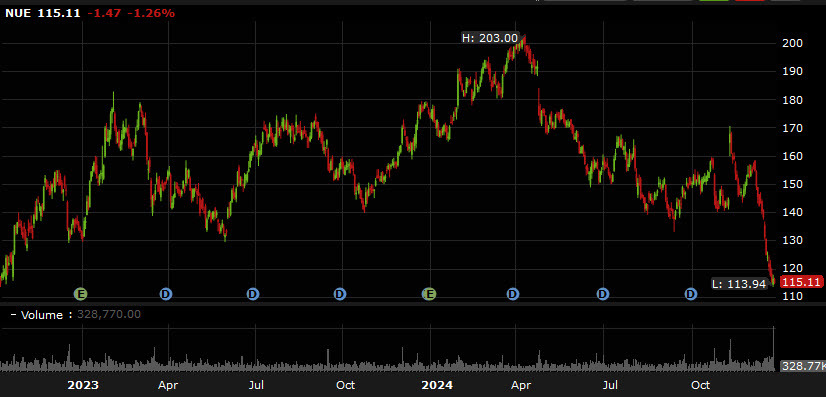Click the 190 price axis label
Screen dimensions: 826x397
792,71
